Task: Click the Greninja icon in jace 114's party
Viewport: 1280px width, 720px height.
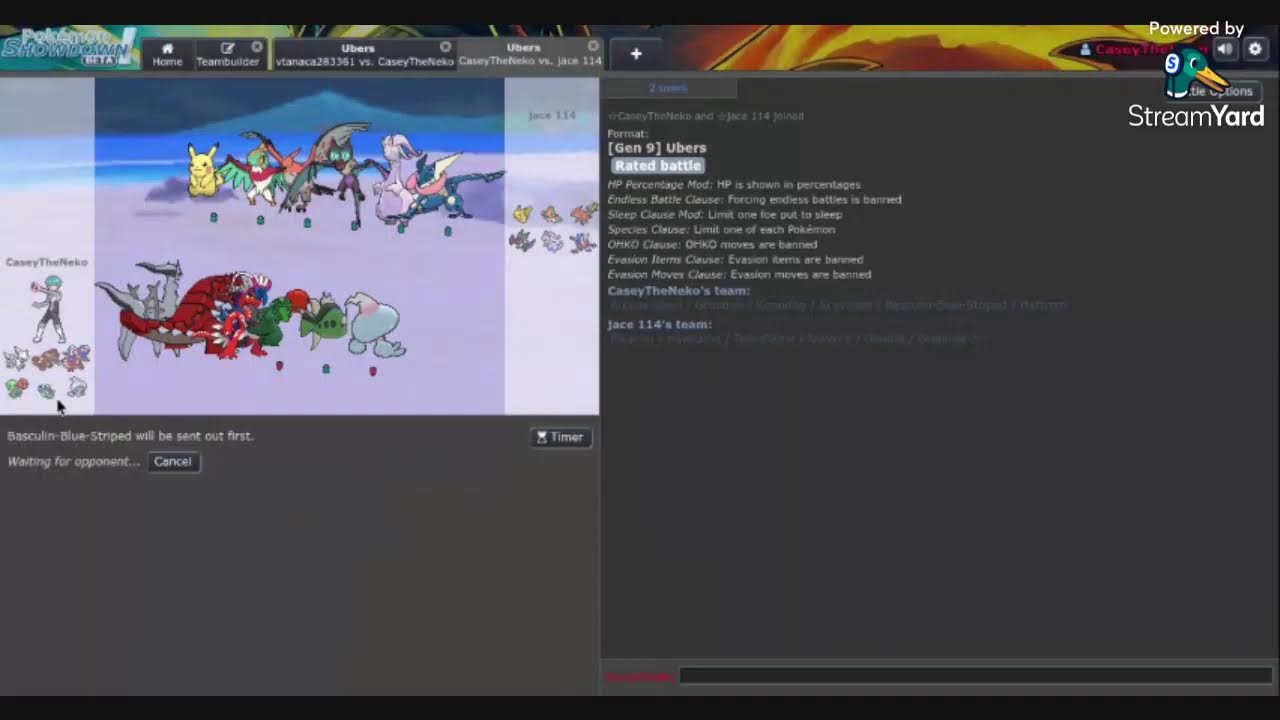Action: [x=583, y=241]
